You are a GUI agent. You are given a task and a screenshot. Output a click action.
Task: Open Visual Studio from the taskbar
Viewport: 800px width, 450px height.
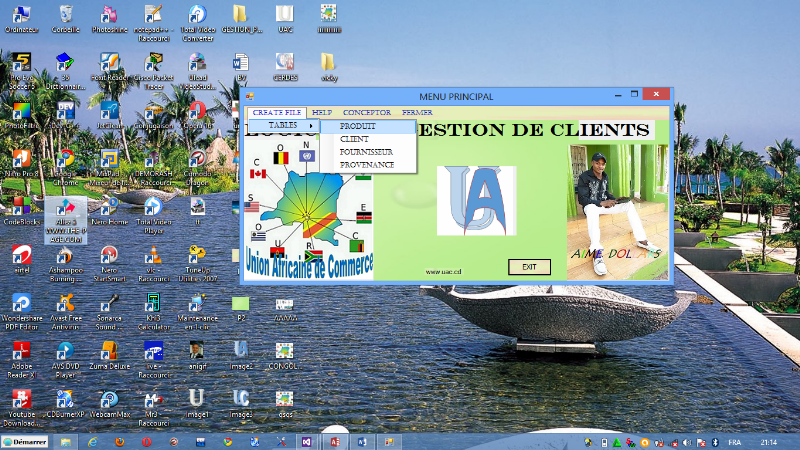308,441
